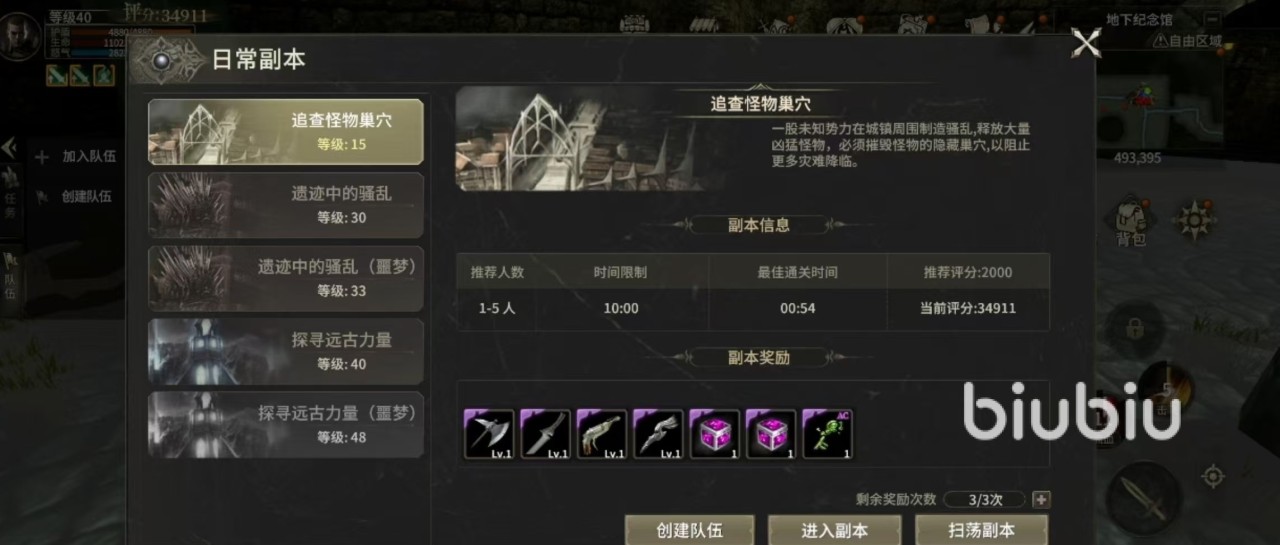This screenshot has width=1280, height=545.
Task: Choose 探寻远古力量（噩梦） level 48 entry
Action: [286, 424]
